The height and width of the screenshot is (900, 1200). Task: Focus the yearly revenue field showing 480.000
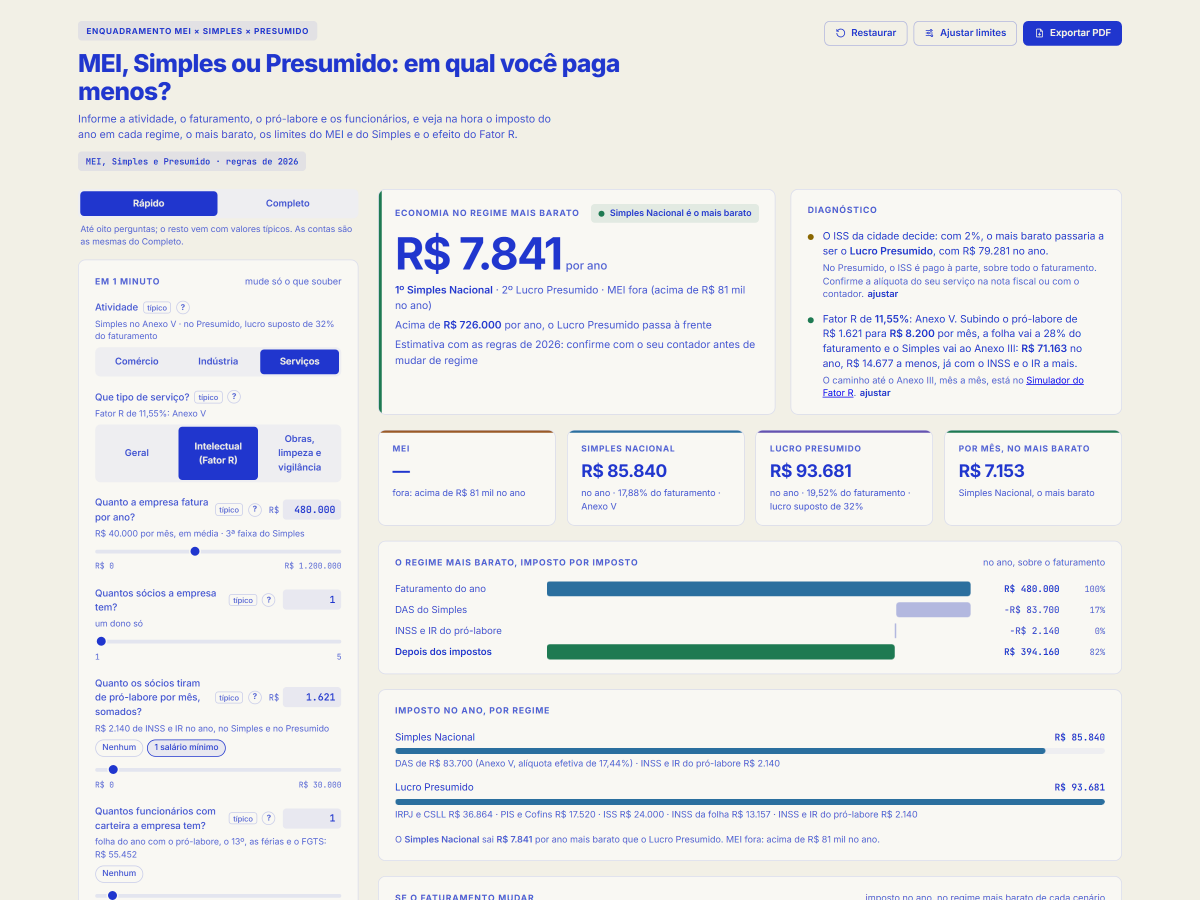tap(312, 510)
